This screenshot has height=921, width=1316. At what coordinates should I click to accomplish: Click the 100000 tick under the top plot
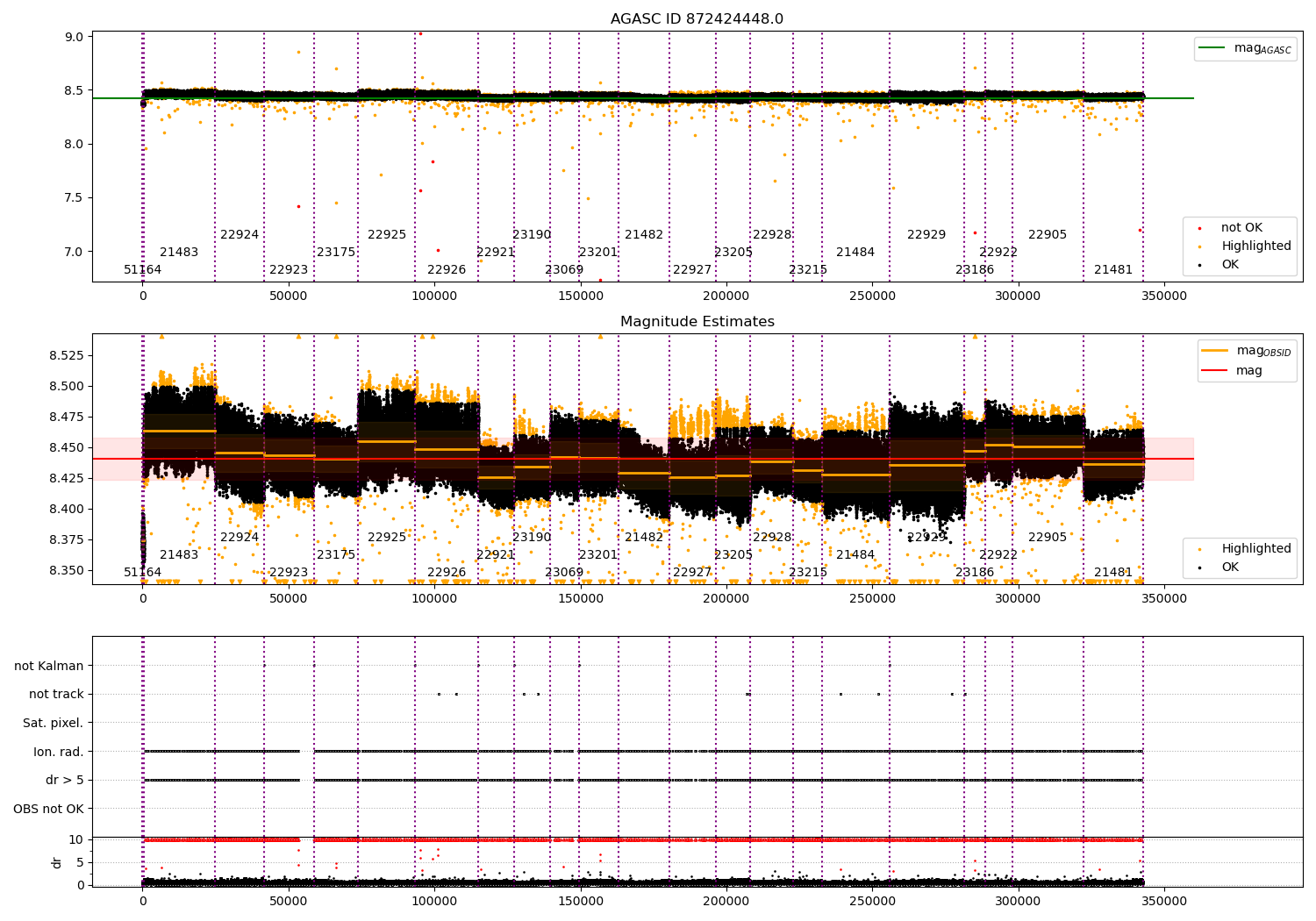(434, 296)
